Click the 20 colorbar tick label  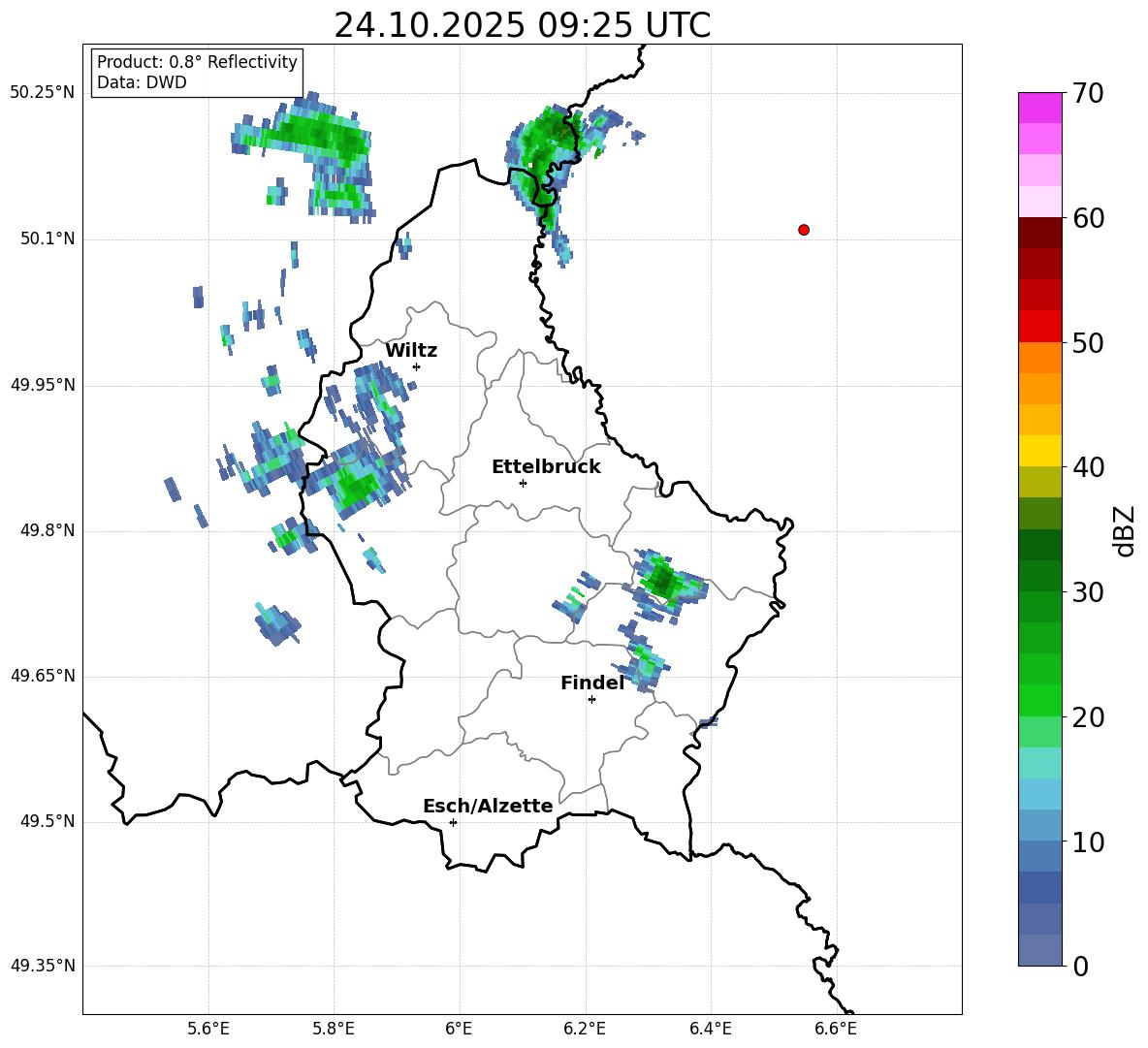coord(1087,716)
